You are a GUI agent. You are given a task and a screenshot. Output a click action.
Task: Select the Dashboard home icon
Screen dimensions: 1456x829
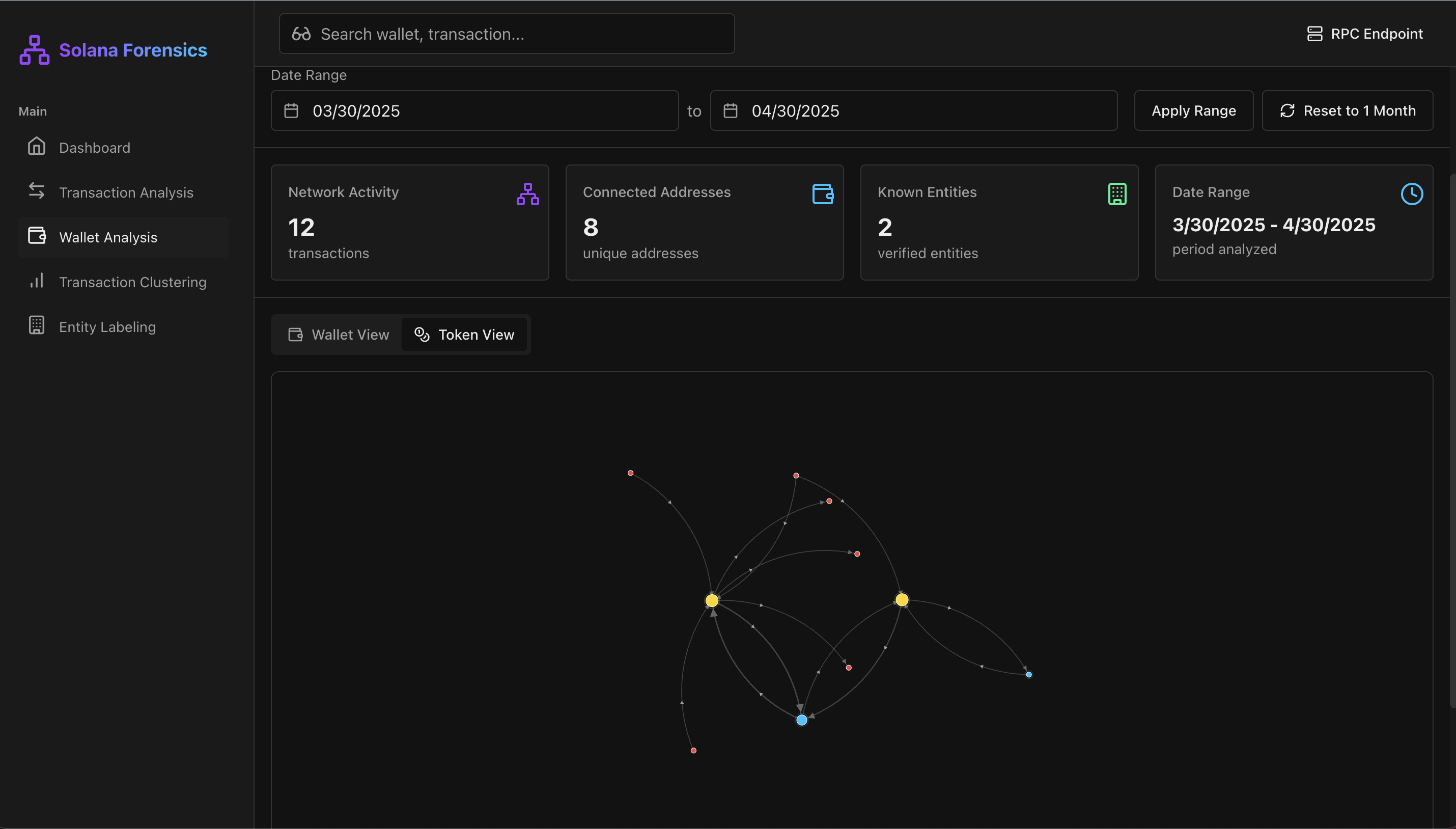point(37,147)
